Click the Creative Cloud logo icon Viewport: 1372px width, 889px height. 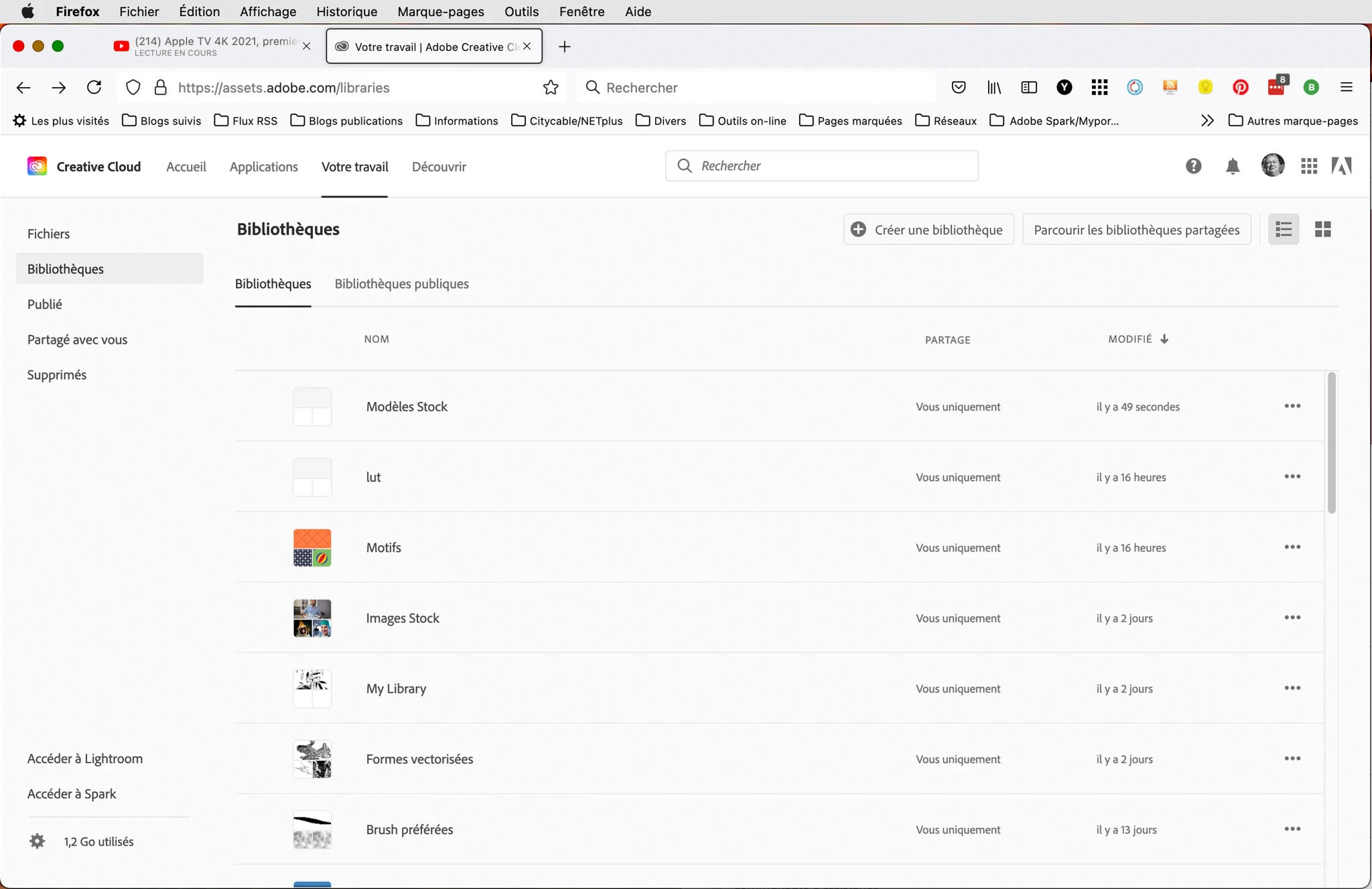click(x=37, y=166)
